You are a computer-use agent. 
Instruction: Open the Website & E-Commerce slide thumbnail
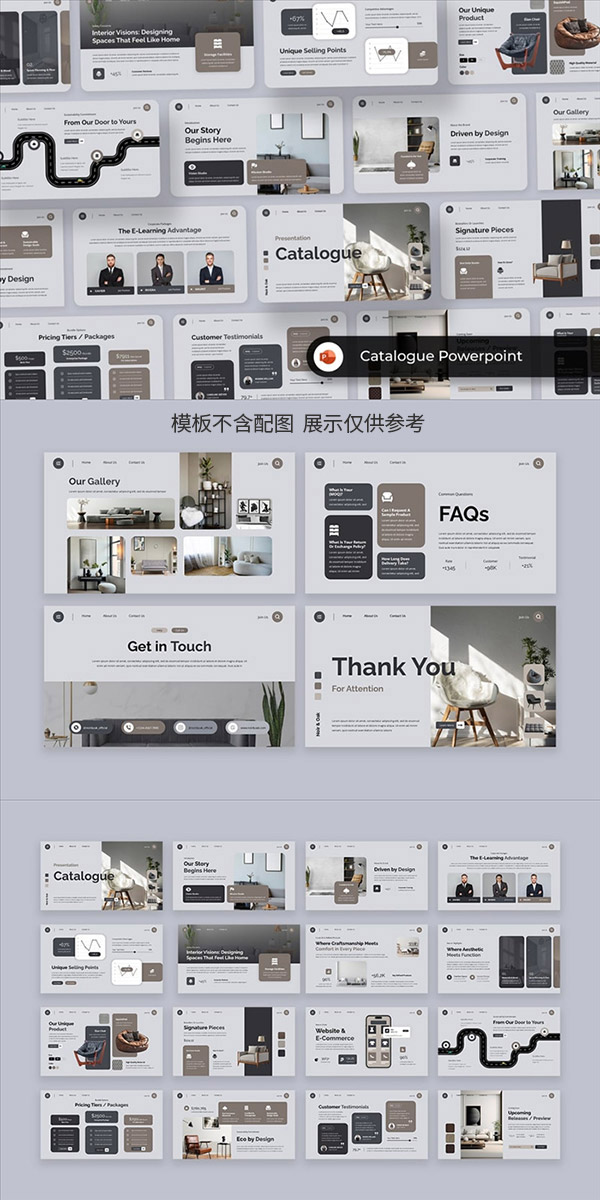click(366, 1041)
